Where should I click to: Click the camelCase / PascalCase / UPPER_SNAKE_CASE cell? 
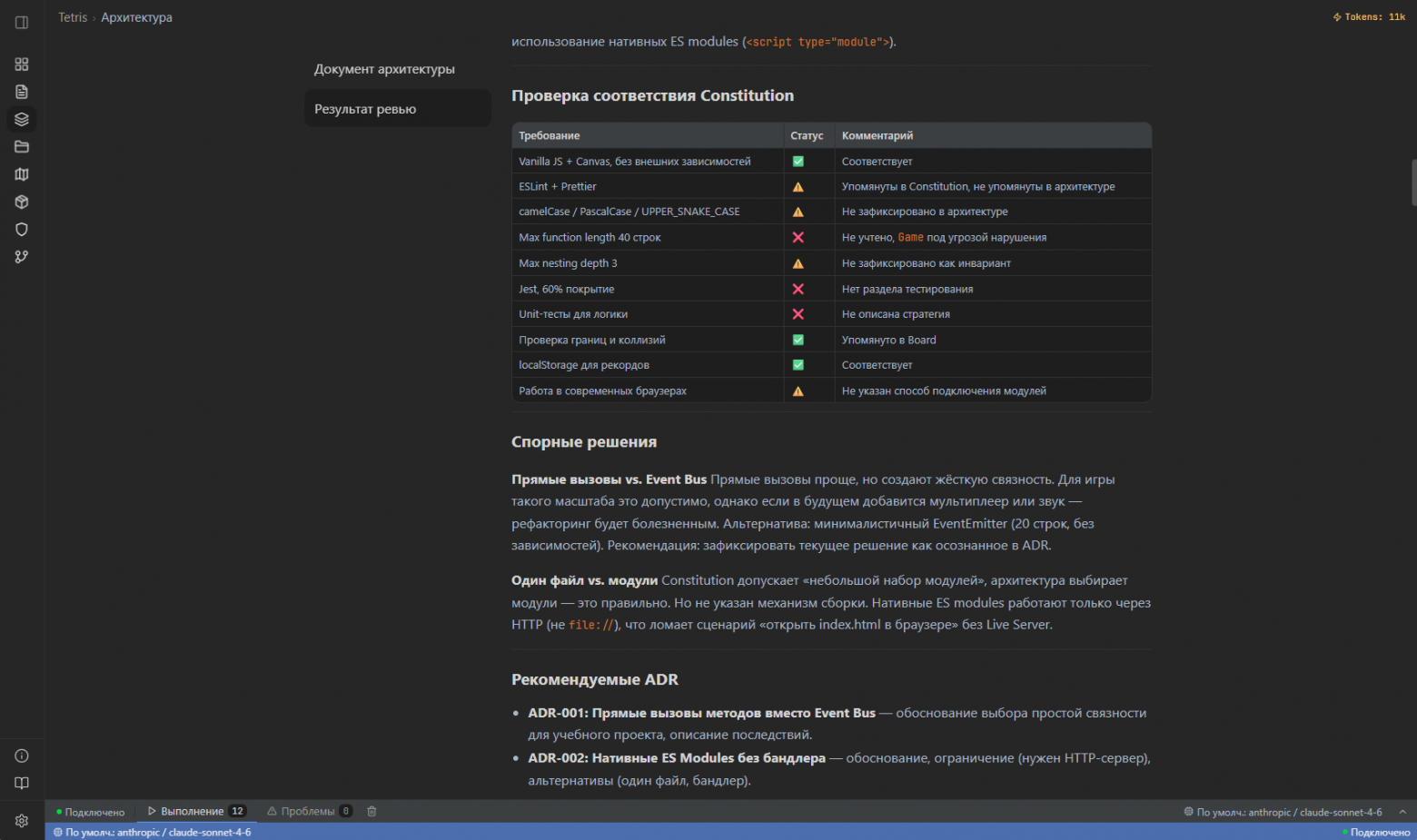[x=648, y=212]
